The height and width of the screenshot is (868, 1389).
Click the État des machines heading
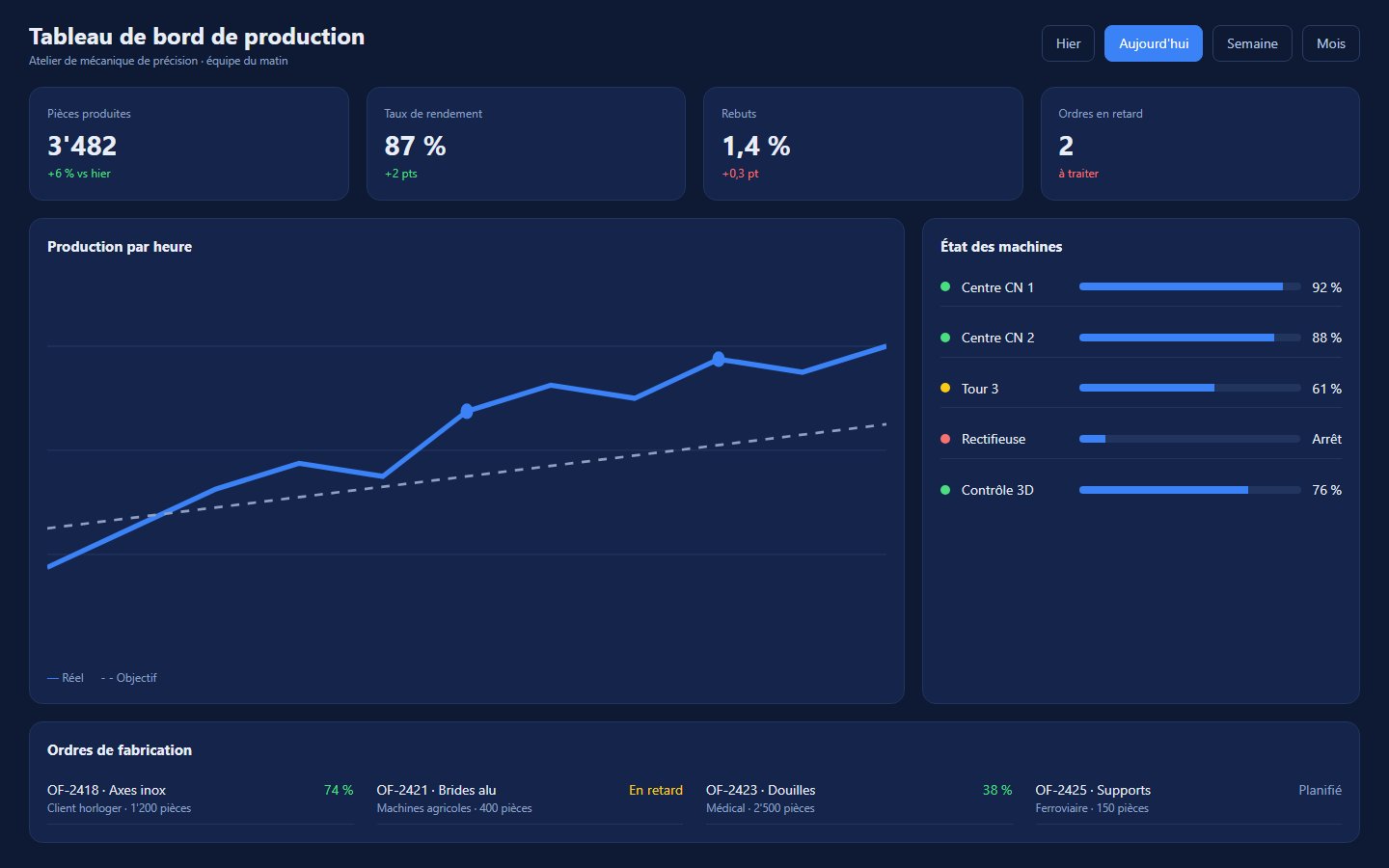1001,247
